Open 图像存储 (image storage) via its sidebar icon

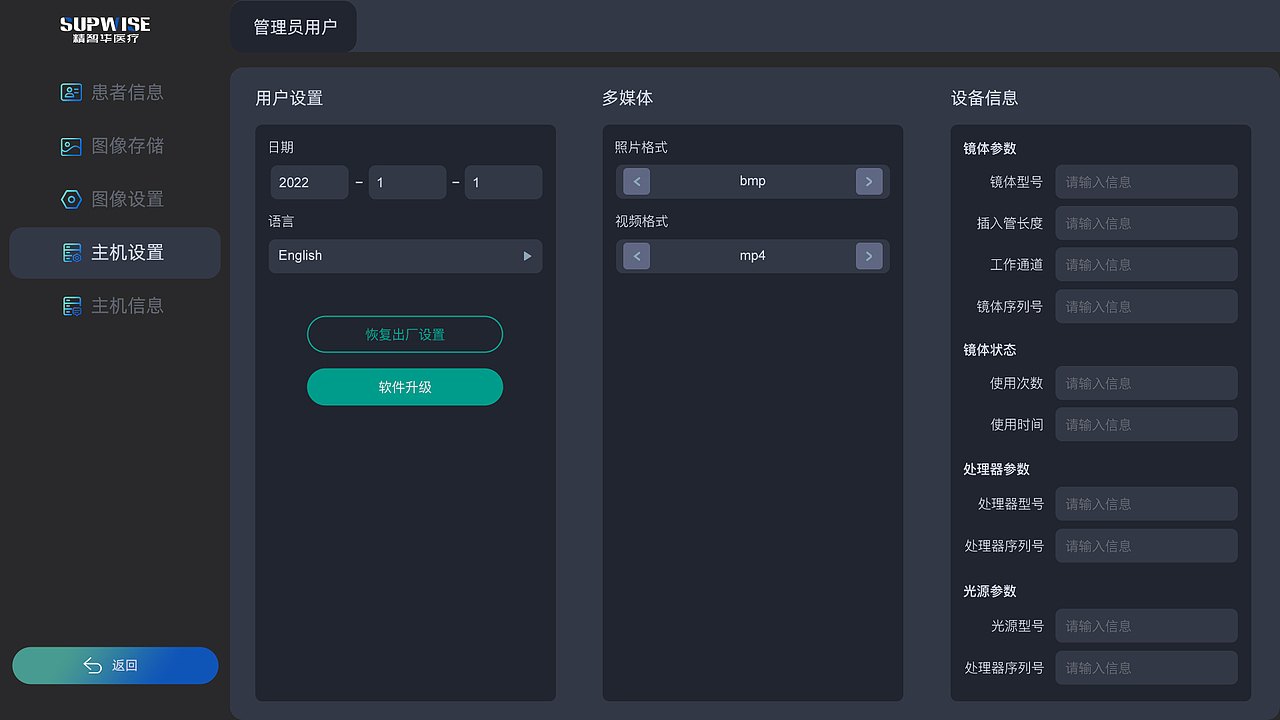click(x=71, y=146)
